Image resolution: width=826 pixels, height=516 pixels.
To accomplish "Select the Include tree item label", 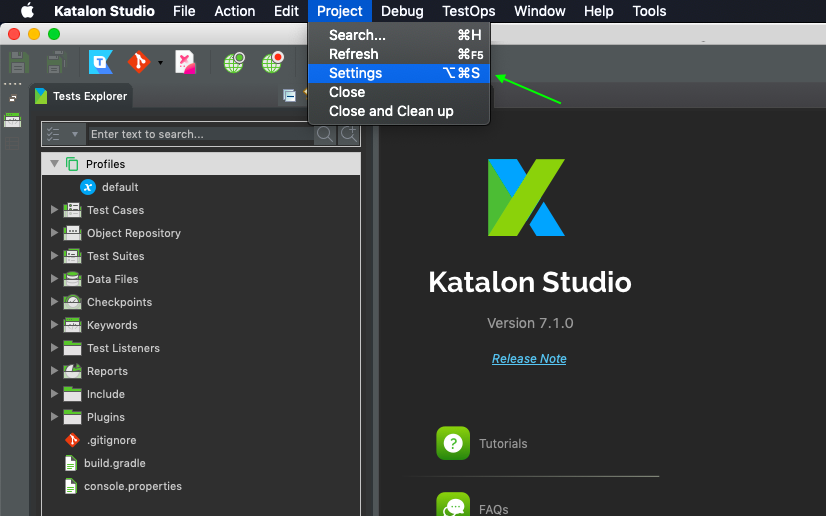I will click(106, 394).
